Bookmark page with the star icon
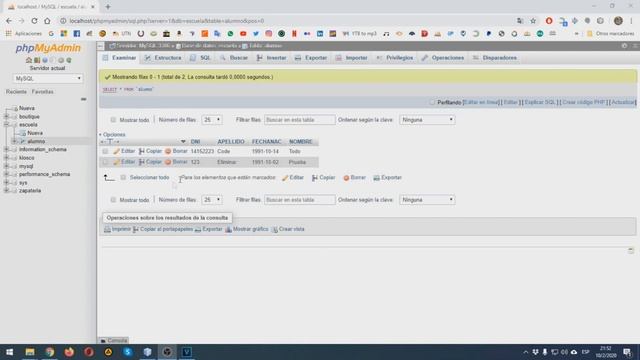Screen dimensions: 640x360 click(x=533, y=21)
